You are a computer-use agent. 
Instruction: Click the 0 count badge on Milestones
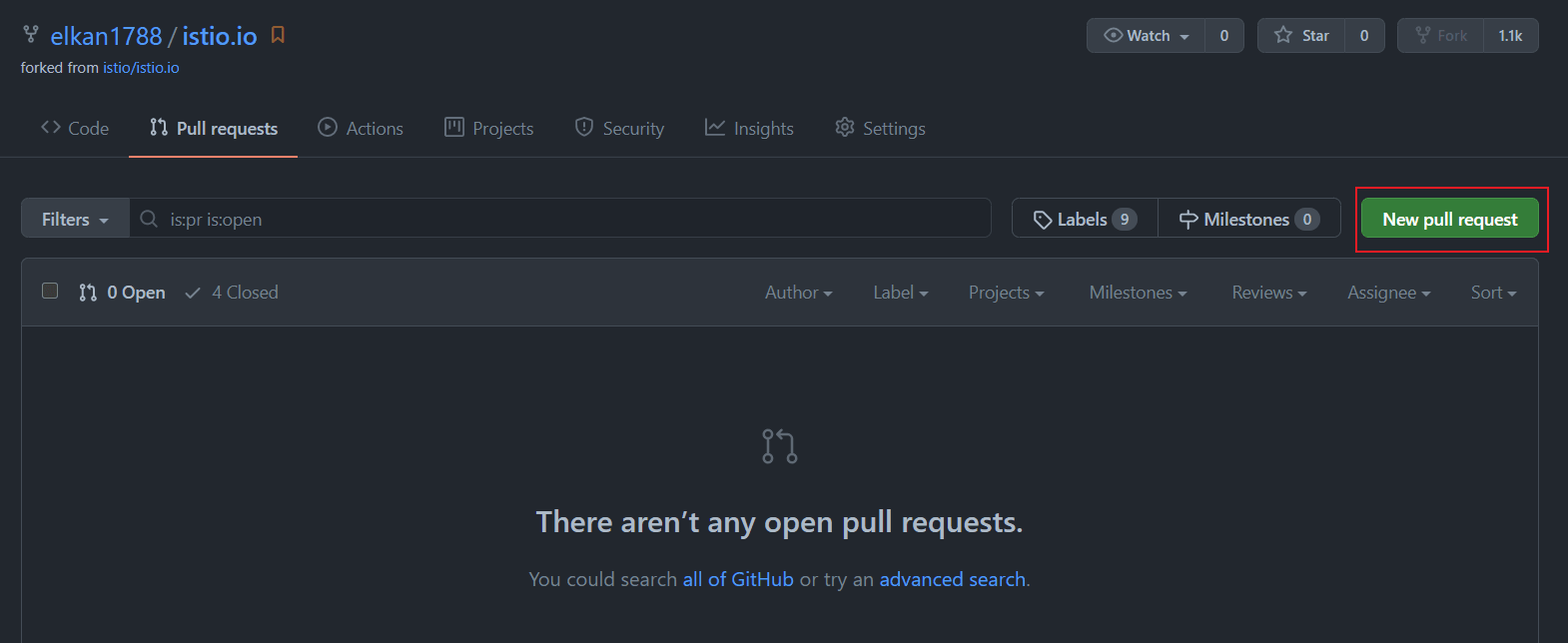1307,219
